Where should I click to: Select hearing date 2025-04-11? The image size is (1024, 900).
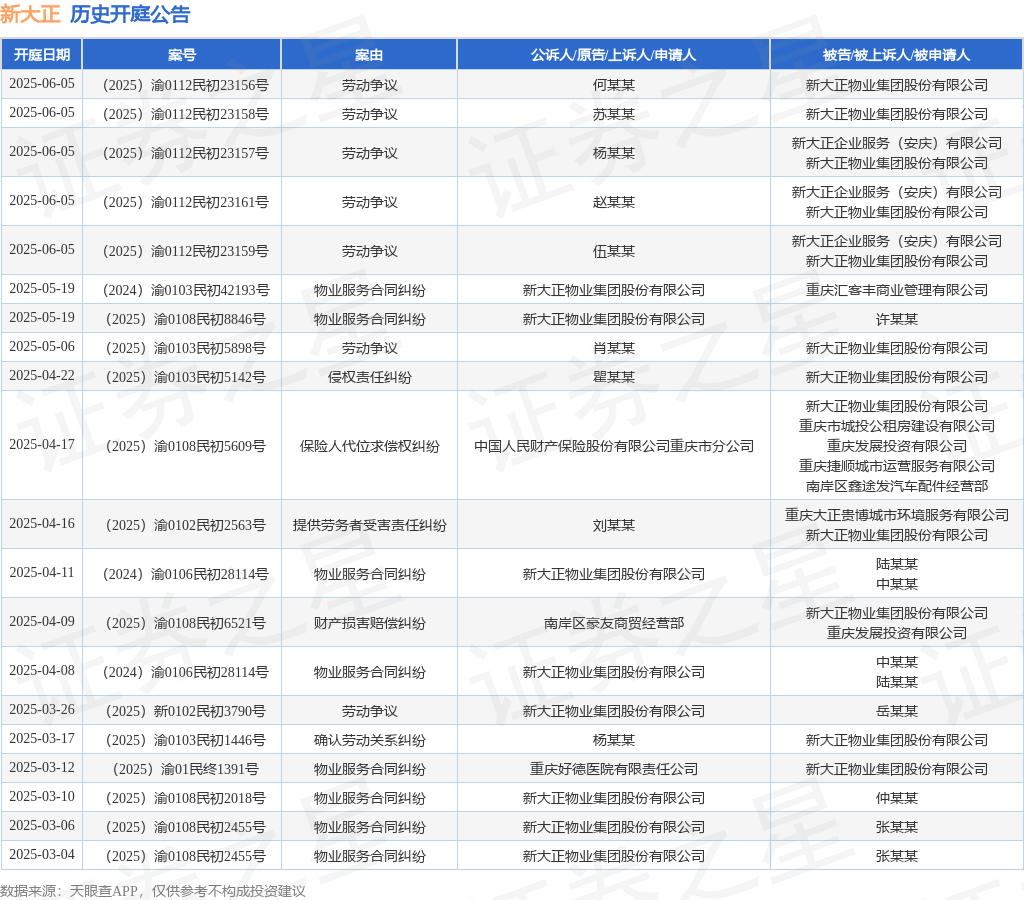[42, 572]
